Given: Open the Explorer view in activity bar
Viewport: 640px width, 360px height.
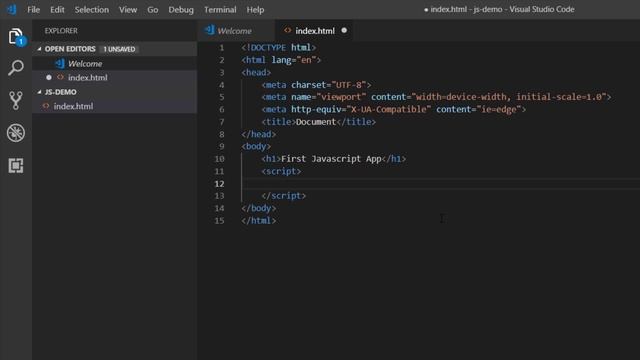Looking at the screenshot, I should coord(16,36).
